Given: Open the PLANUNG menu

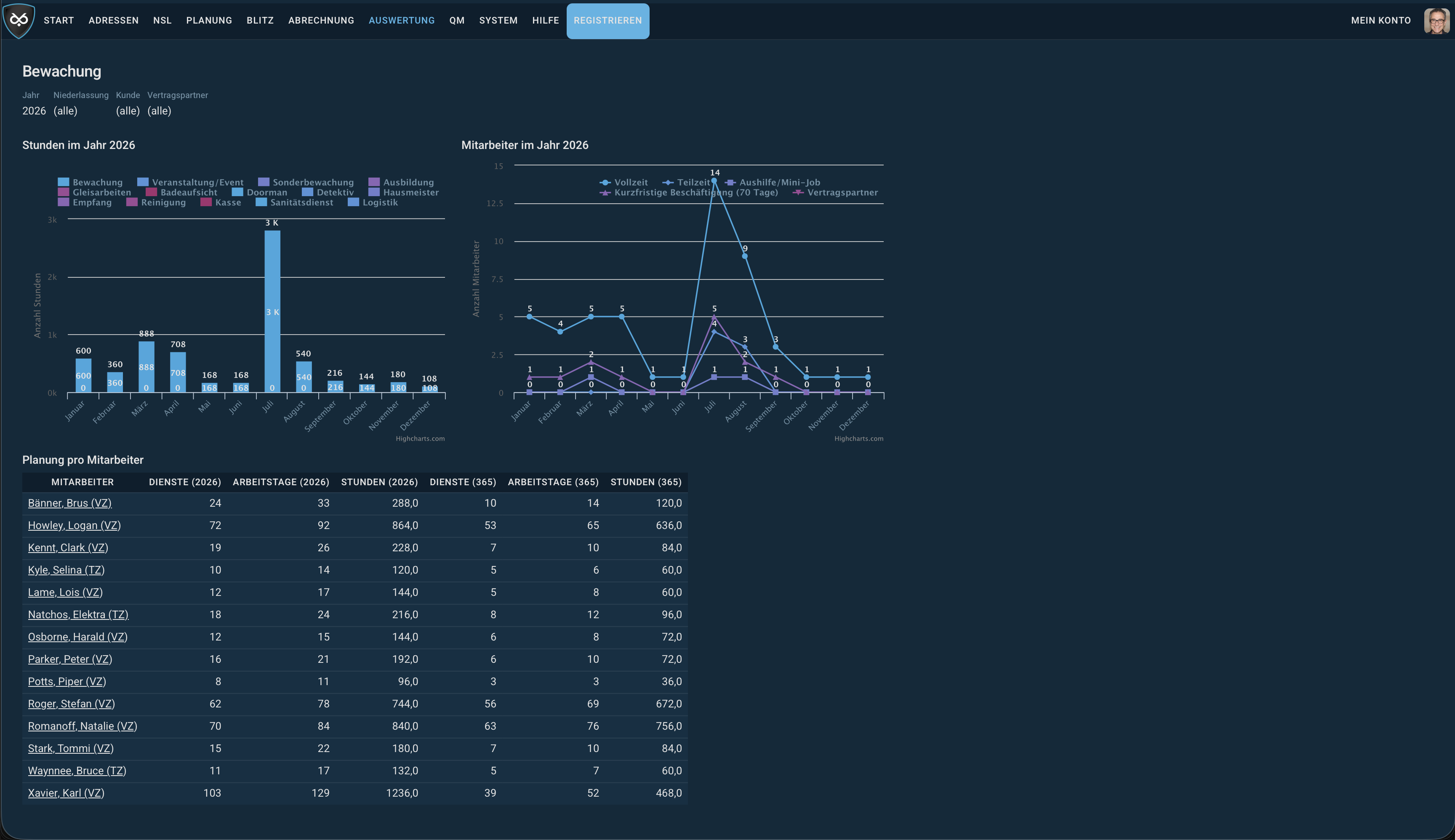Looking at the screenshot, I should [209, 20].
